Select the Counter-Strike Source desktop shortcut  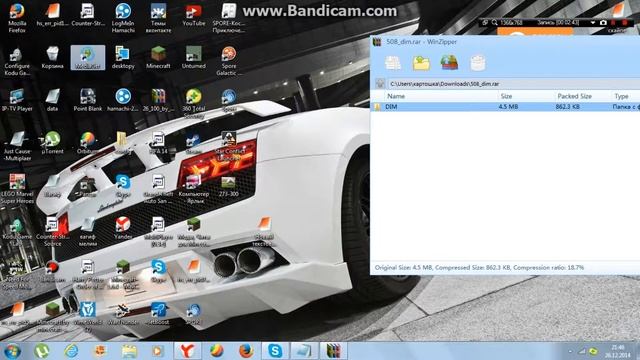[x=52, y=232]
